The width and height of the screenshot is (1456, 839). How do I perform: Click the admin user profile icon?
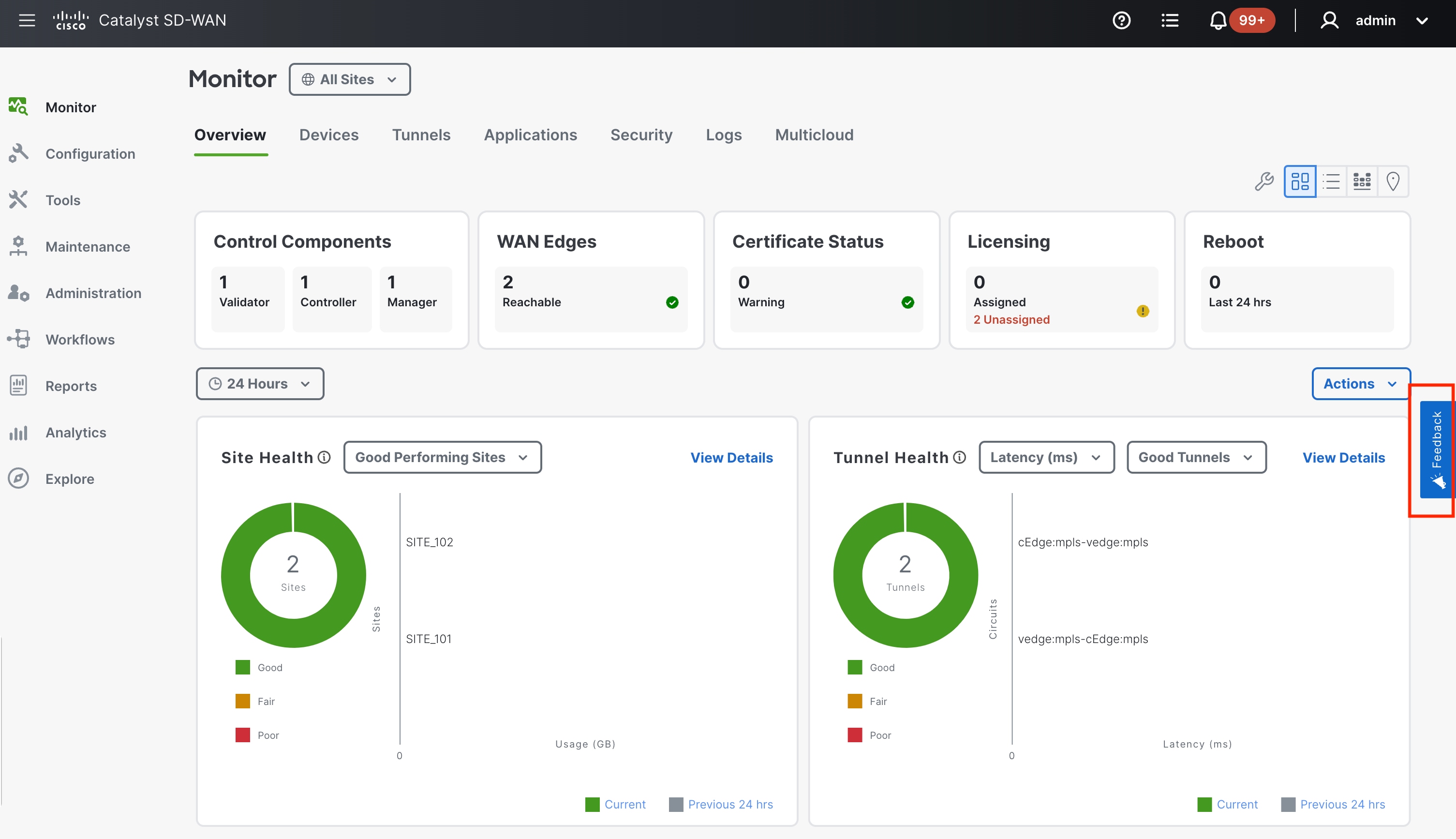pyautogui.click(x=1329, y=21)
